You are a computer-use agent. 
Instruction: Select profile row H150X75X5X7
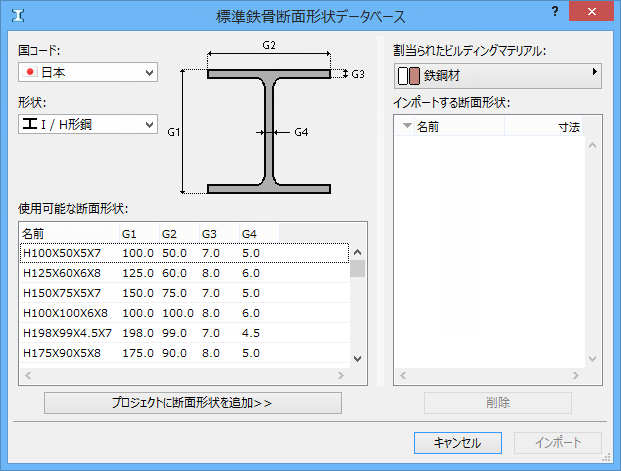click(x=185, y=293)
